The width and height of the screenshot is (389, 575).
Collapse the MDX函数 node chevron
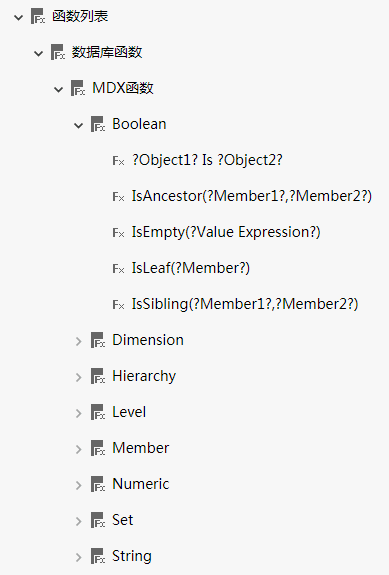point(58,89)
